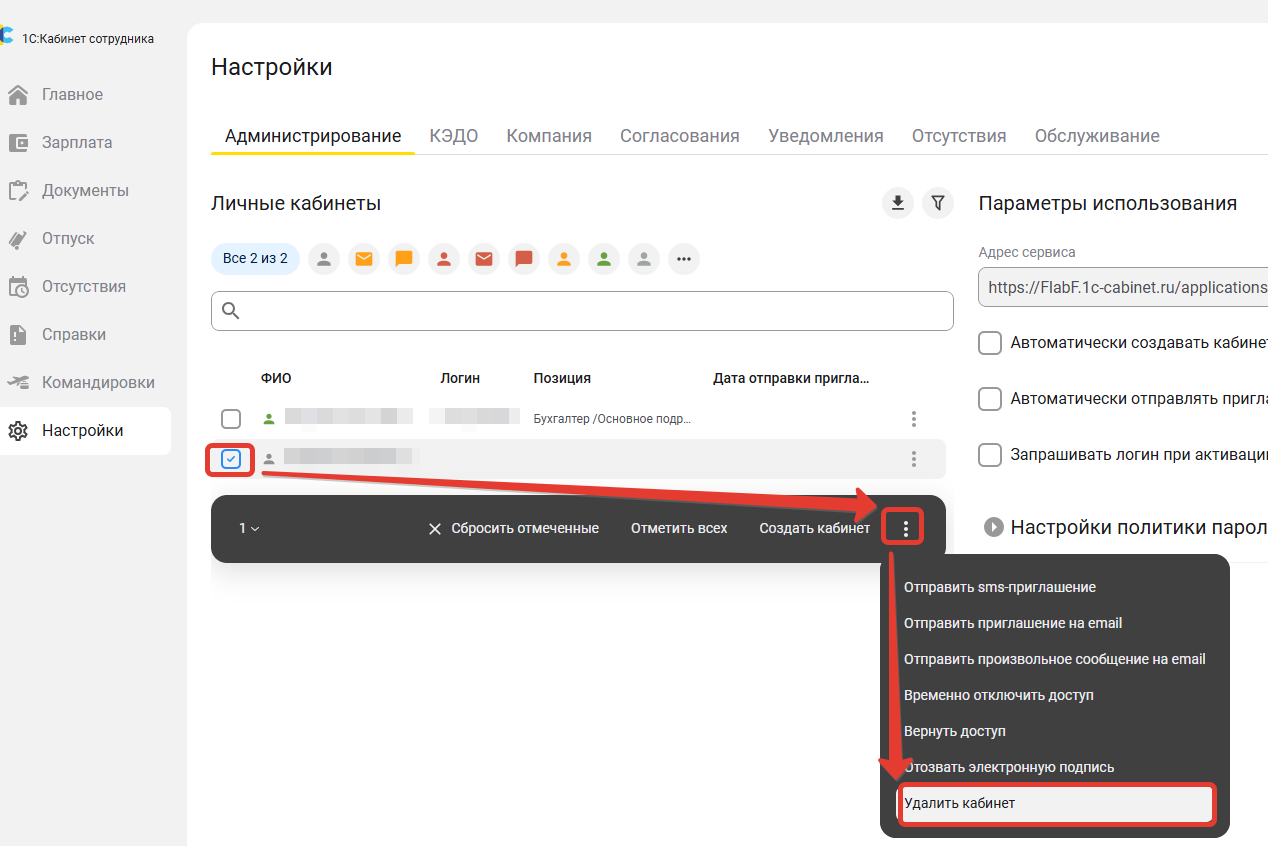The image size is (1268, 846).
Task: Switch to the КЭДО tab
Action: (x=453, y=136)
